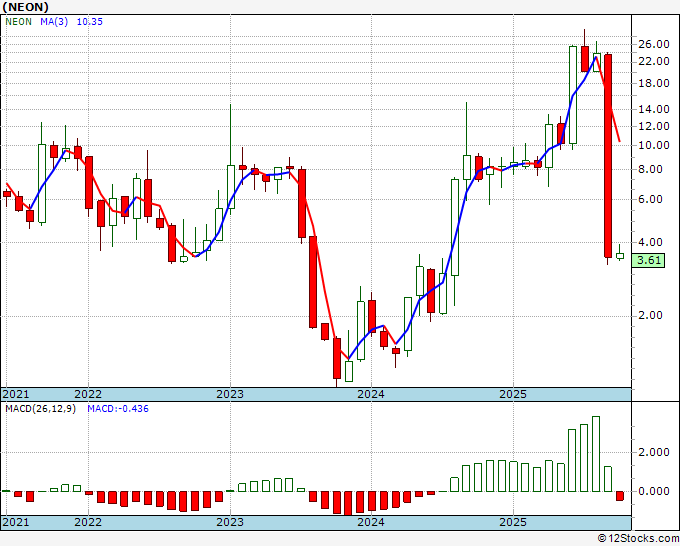Click 2024 on the price chart axis

click(x=371, y=394)
